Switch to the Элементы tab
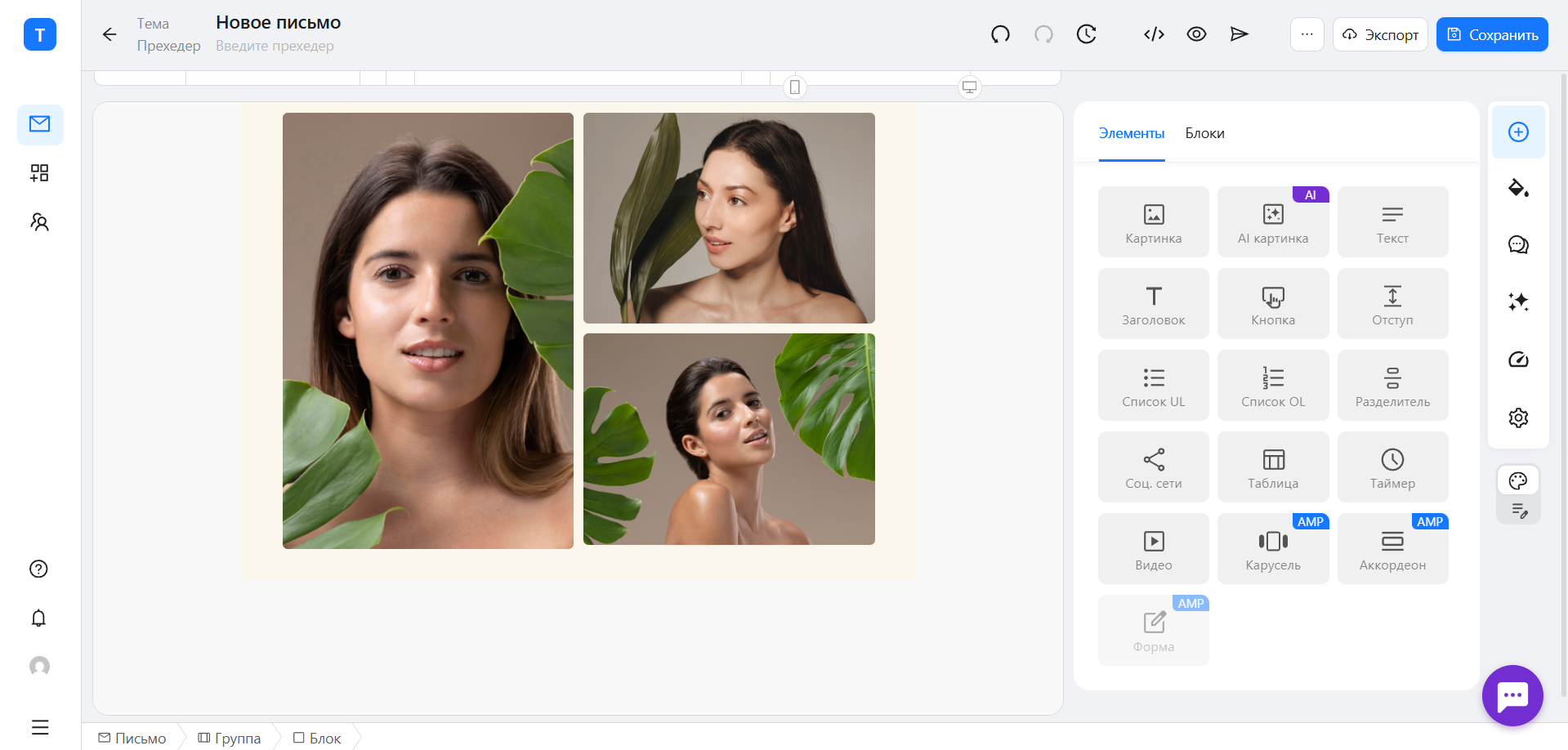 click(1132, 133)
